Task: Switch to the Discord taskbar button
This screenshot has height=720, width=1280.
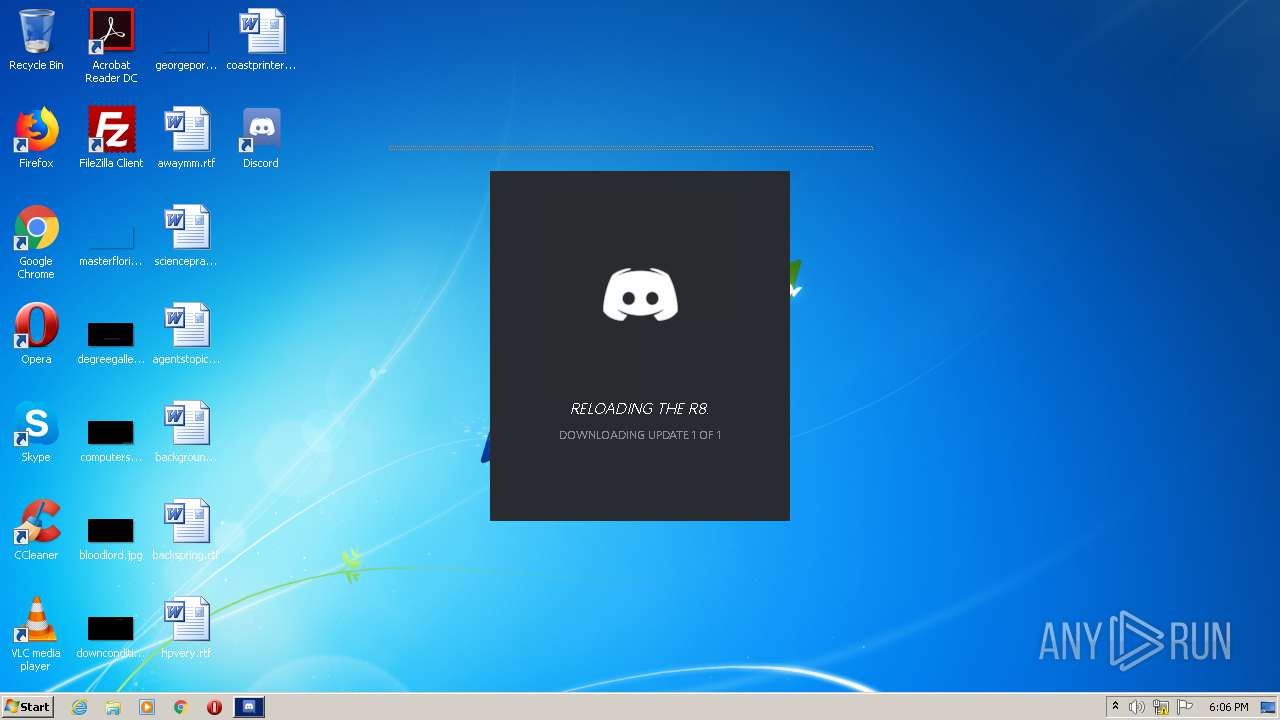Action: point(249,707)
